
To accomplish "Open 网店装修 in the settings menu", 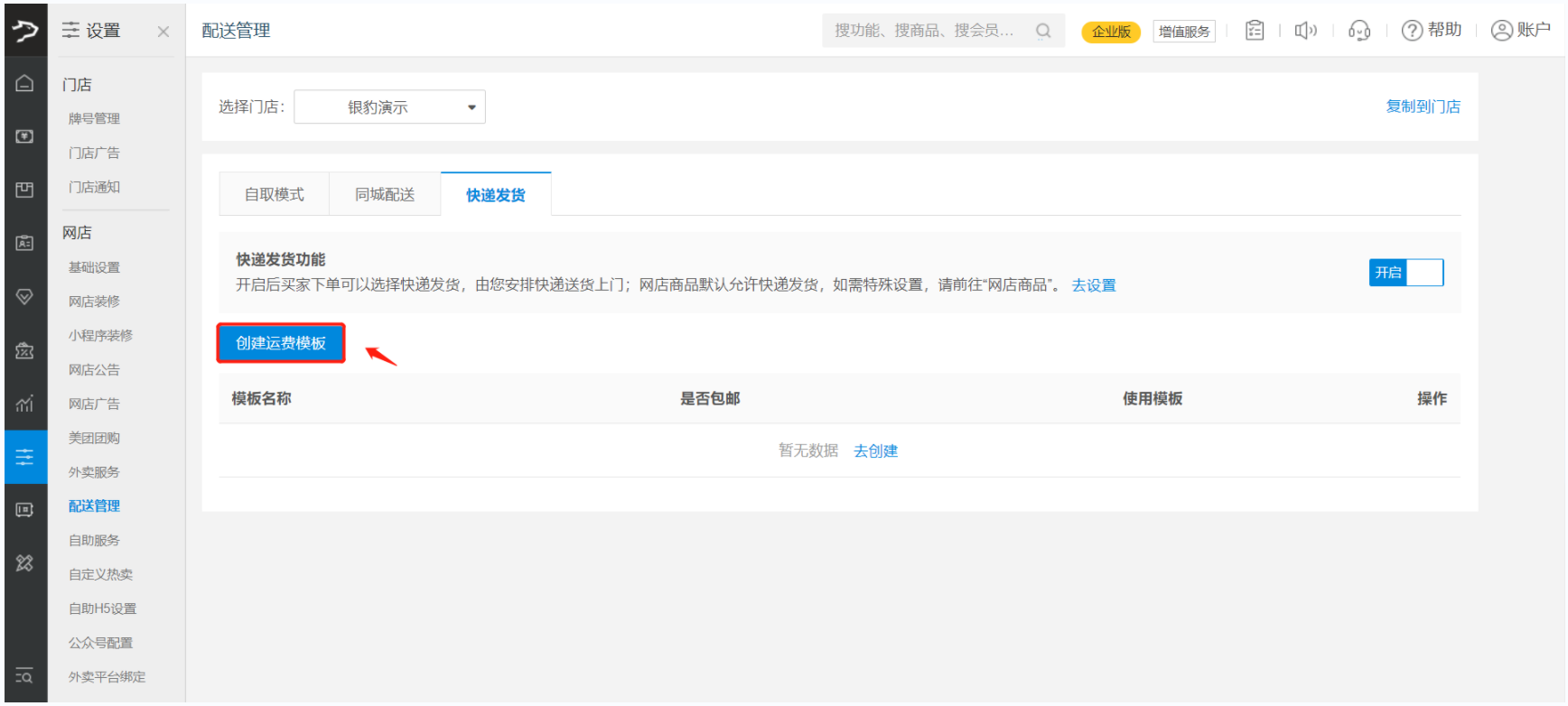I will [94, 302].
